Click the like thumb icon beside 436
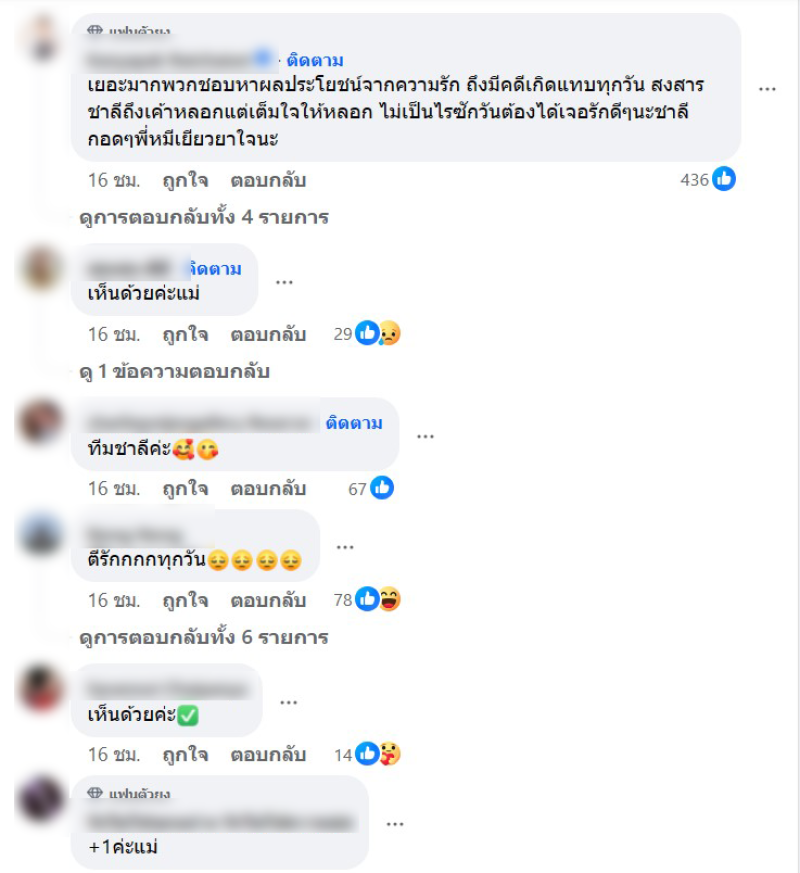This screenshot has height=873, width=800. [x=724, y=179]
